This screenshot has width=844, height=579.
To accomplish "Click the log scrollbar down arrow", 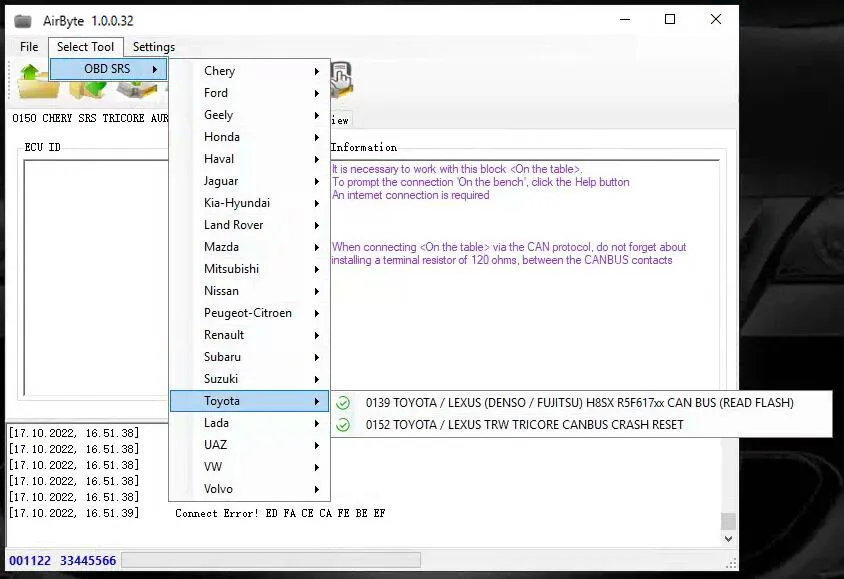I will pyautogui.click(x=728, y=538).
